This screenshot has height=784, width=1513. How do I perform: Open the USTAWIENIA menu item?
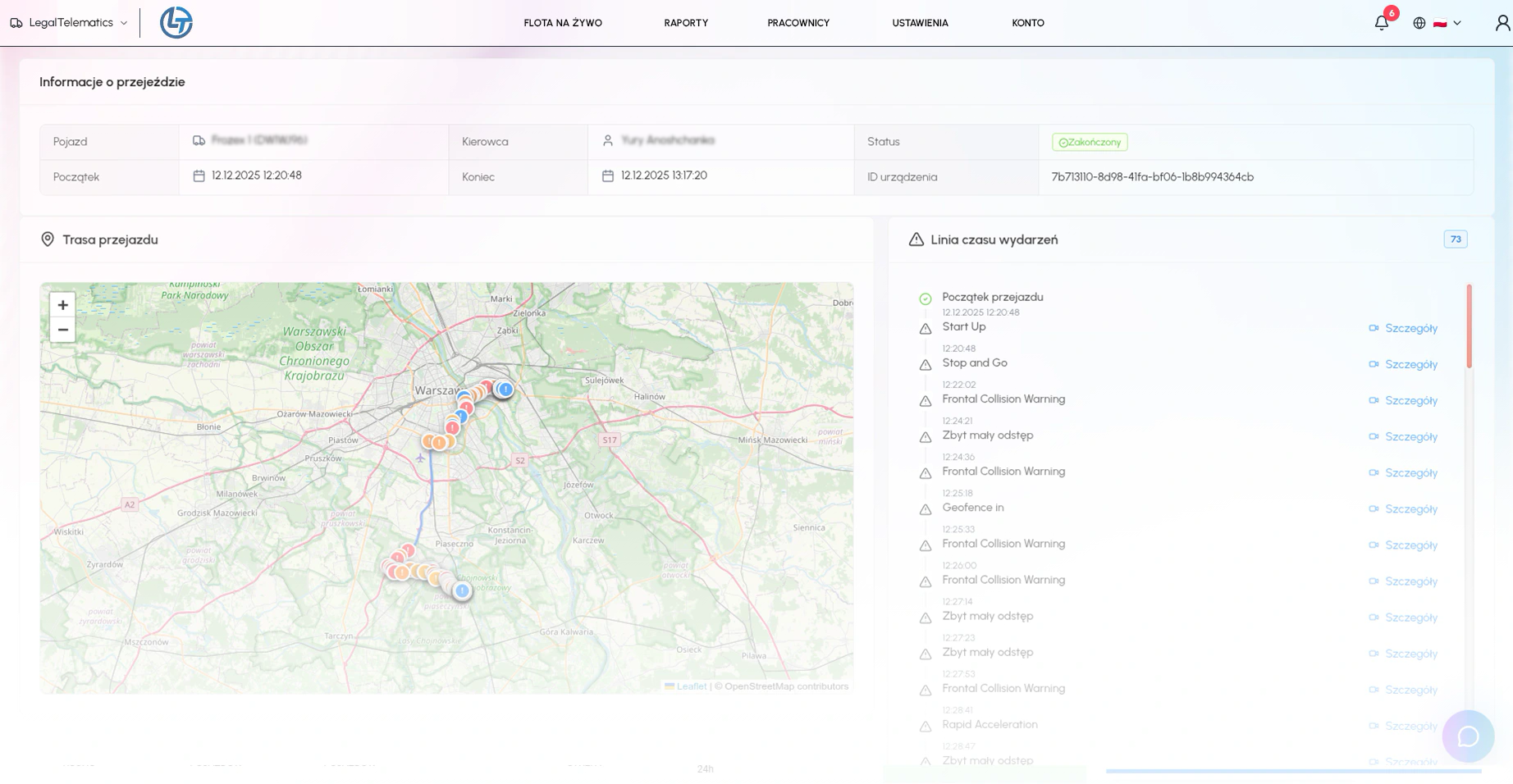coord(920,23)
